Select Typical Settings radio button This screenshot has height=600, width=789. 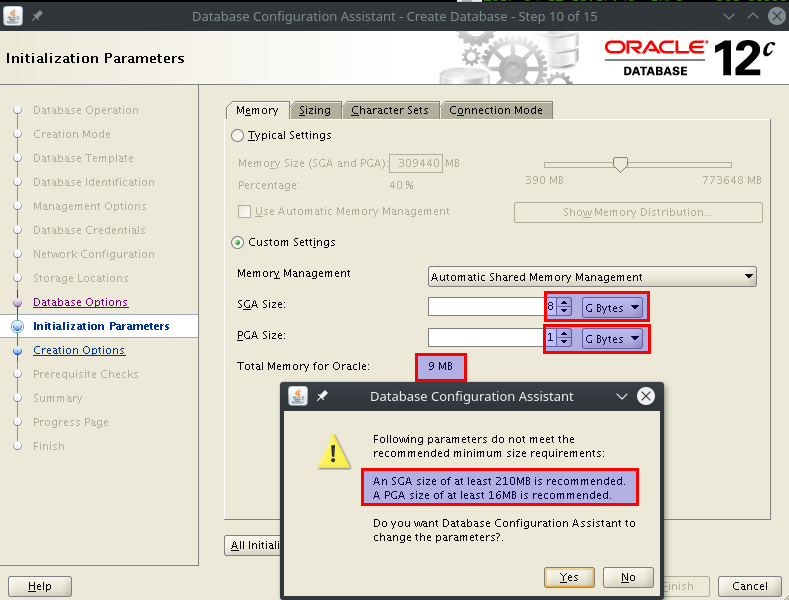(238, 135)
